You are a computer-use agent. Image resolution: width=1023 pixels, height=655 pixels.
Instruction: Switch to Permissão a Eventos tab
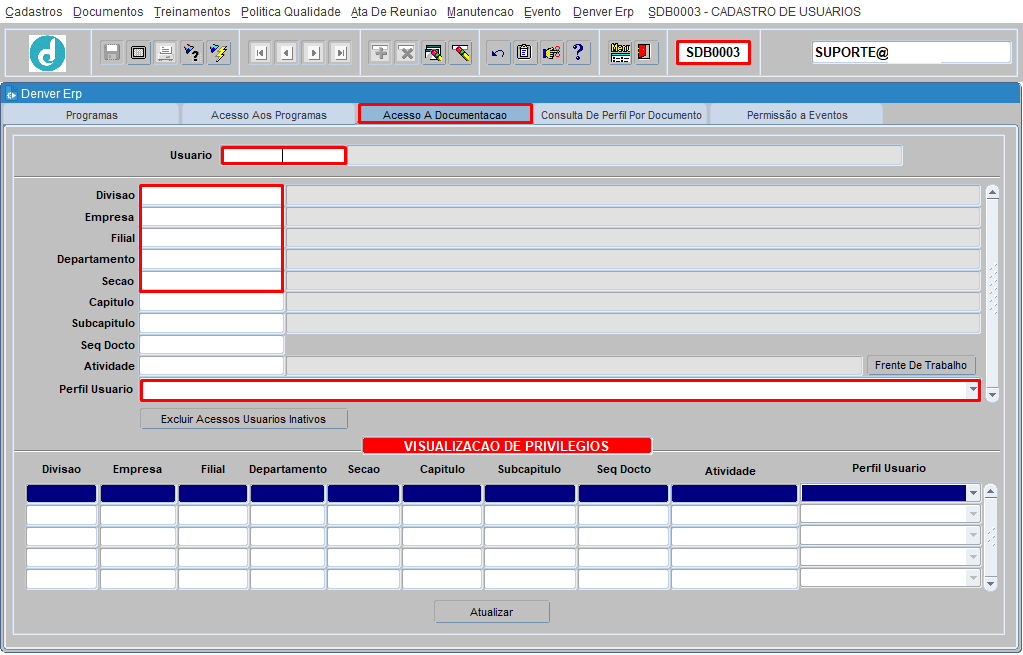pyautogui.click(x=797, y=115)
